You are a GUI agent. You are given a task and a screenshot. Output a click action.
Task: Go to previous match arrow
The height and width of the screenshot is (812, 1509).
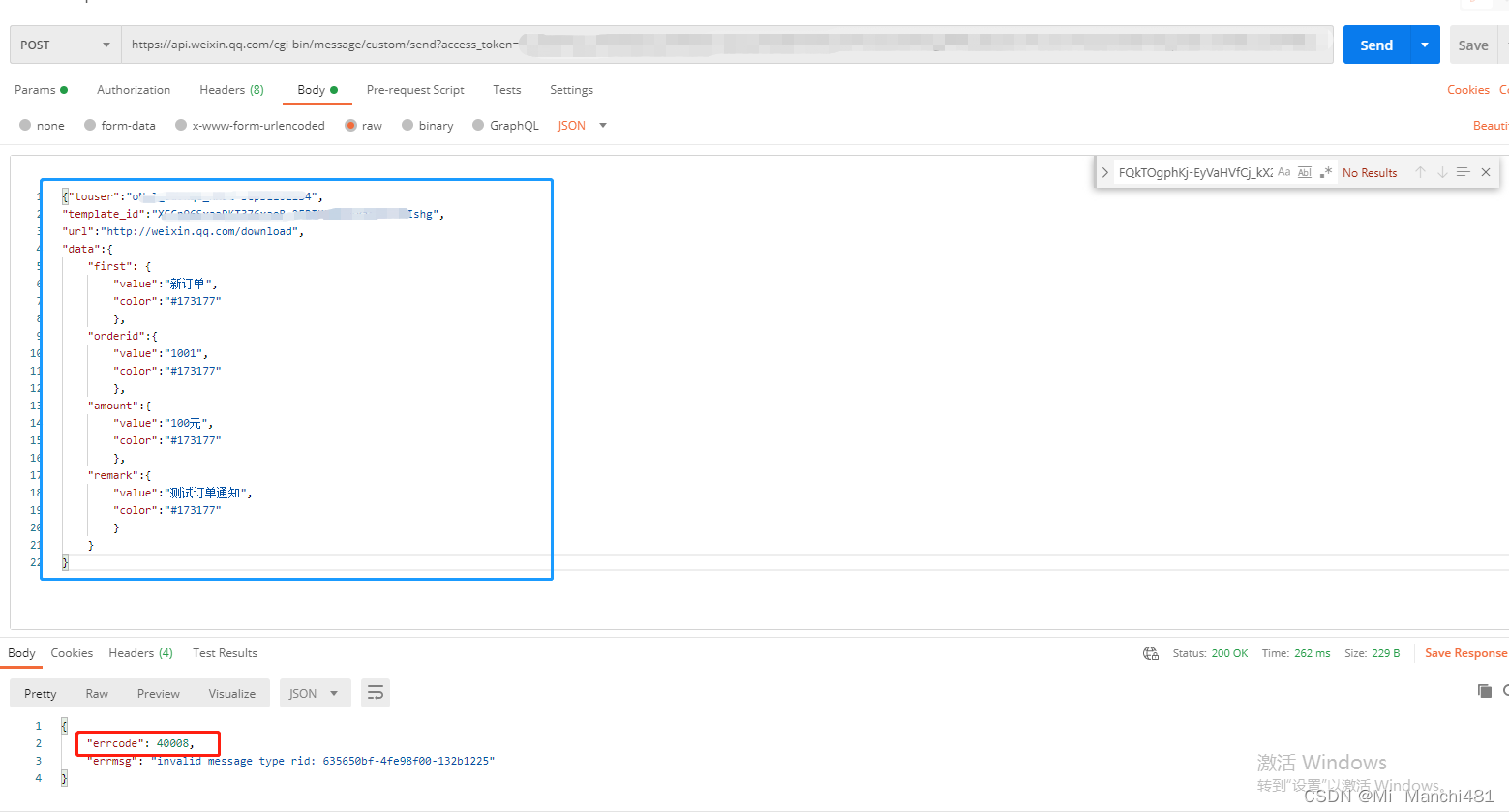[x=1420, y=172]
